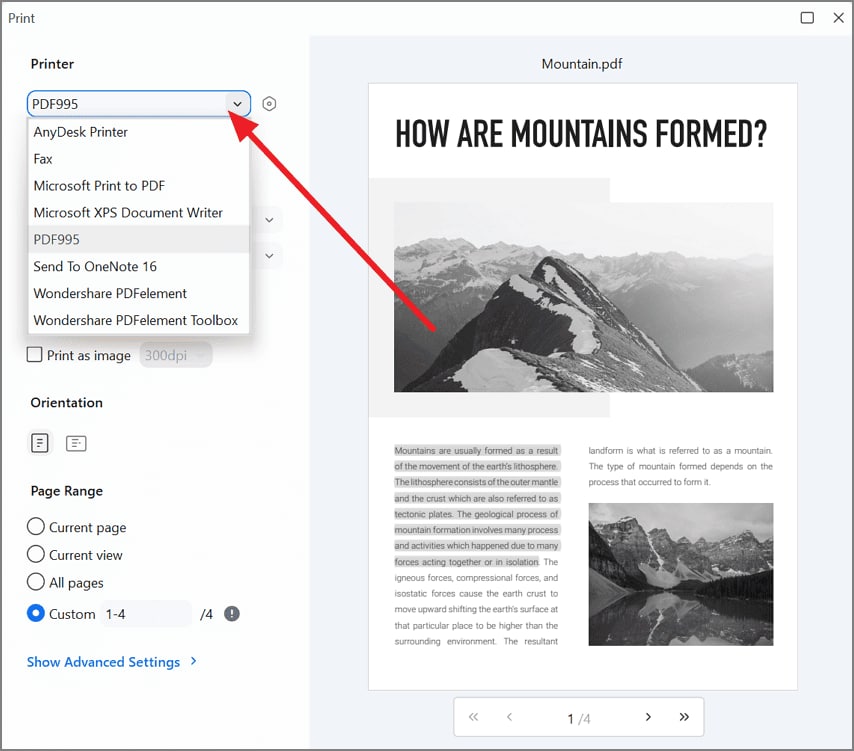This screenshot has height=751, width=854.
Task: Jump to last preview page
Action: coord(684,717)
